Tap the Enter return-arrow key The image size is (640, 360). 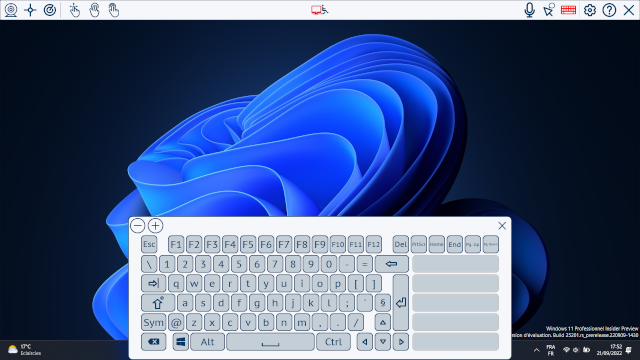(401, 302)
